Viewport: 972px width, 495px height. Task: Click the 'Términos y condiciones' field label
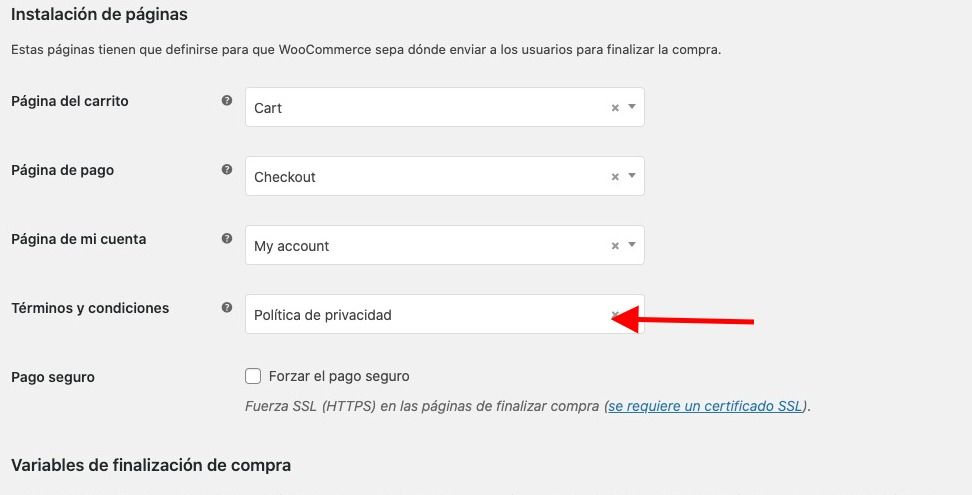[90, 309]
